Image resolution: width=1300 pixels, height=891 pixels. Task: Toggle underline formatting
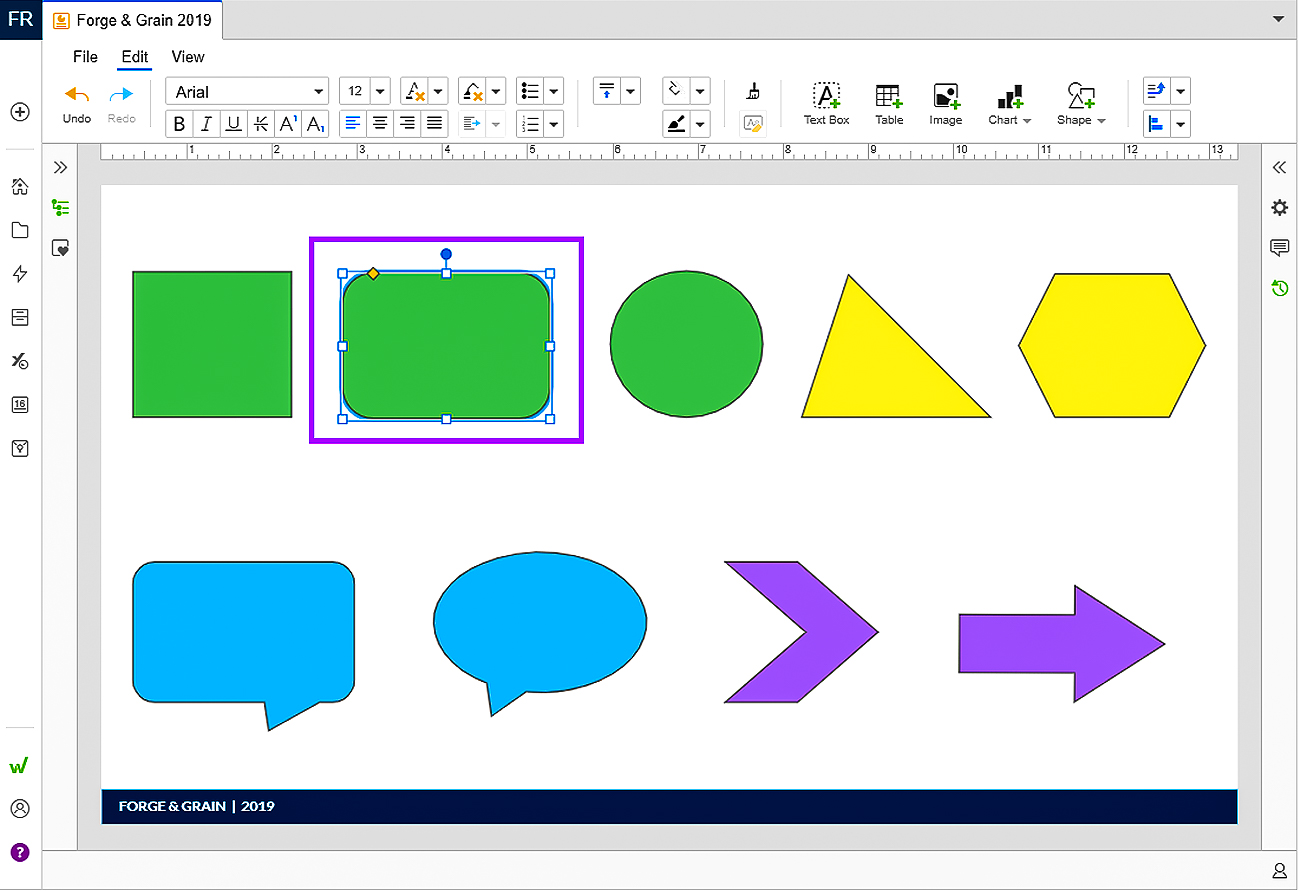(x=234, y=124)
